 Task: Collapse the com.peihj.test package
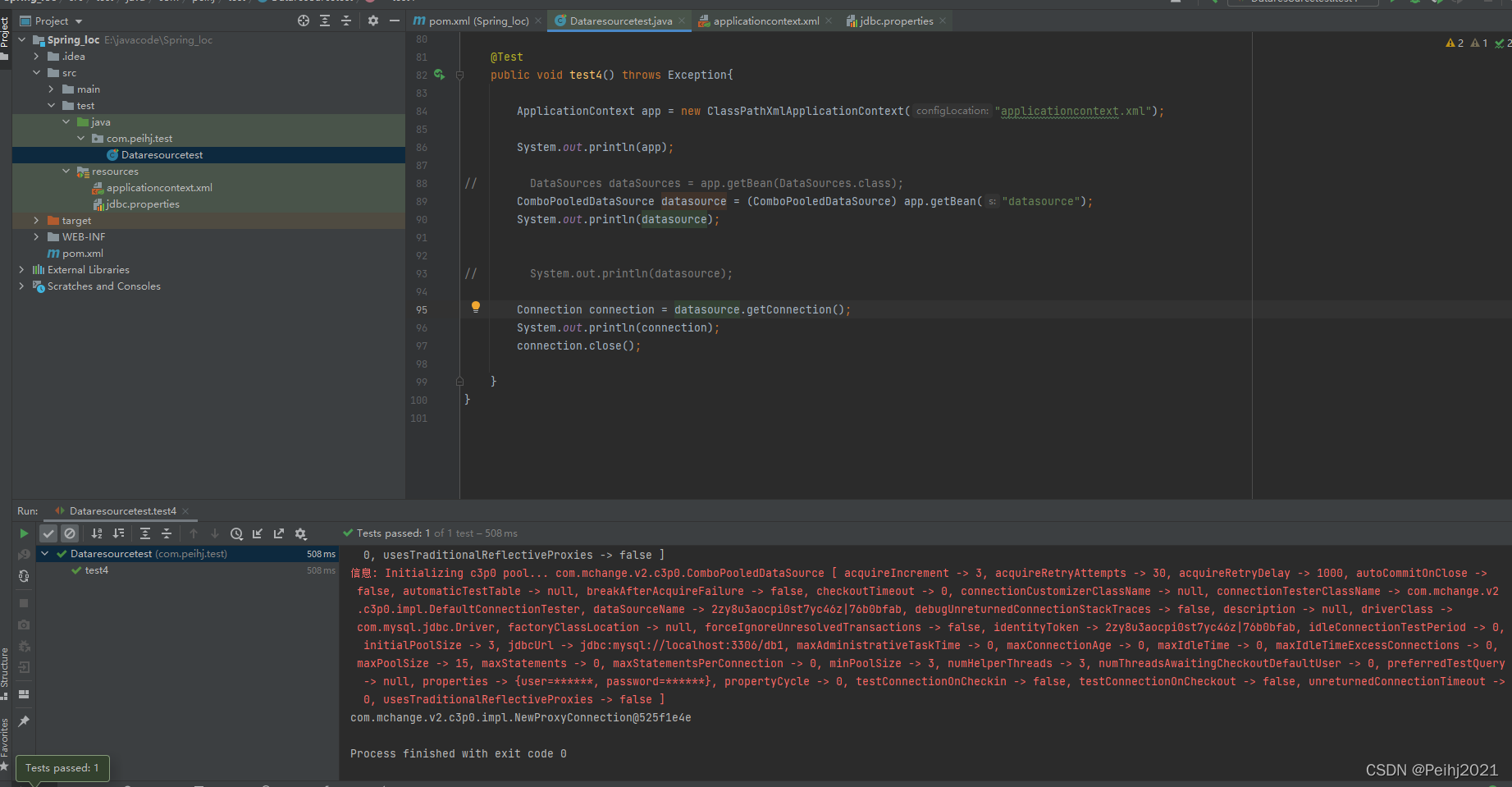(x=80, y=139)
